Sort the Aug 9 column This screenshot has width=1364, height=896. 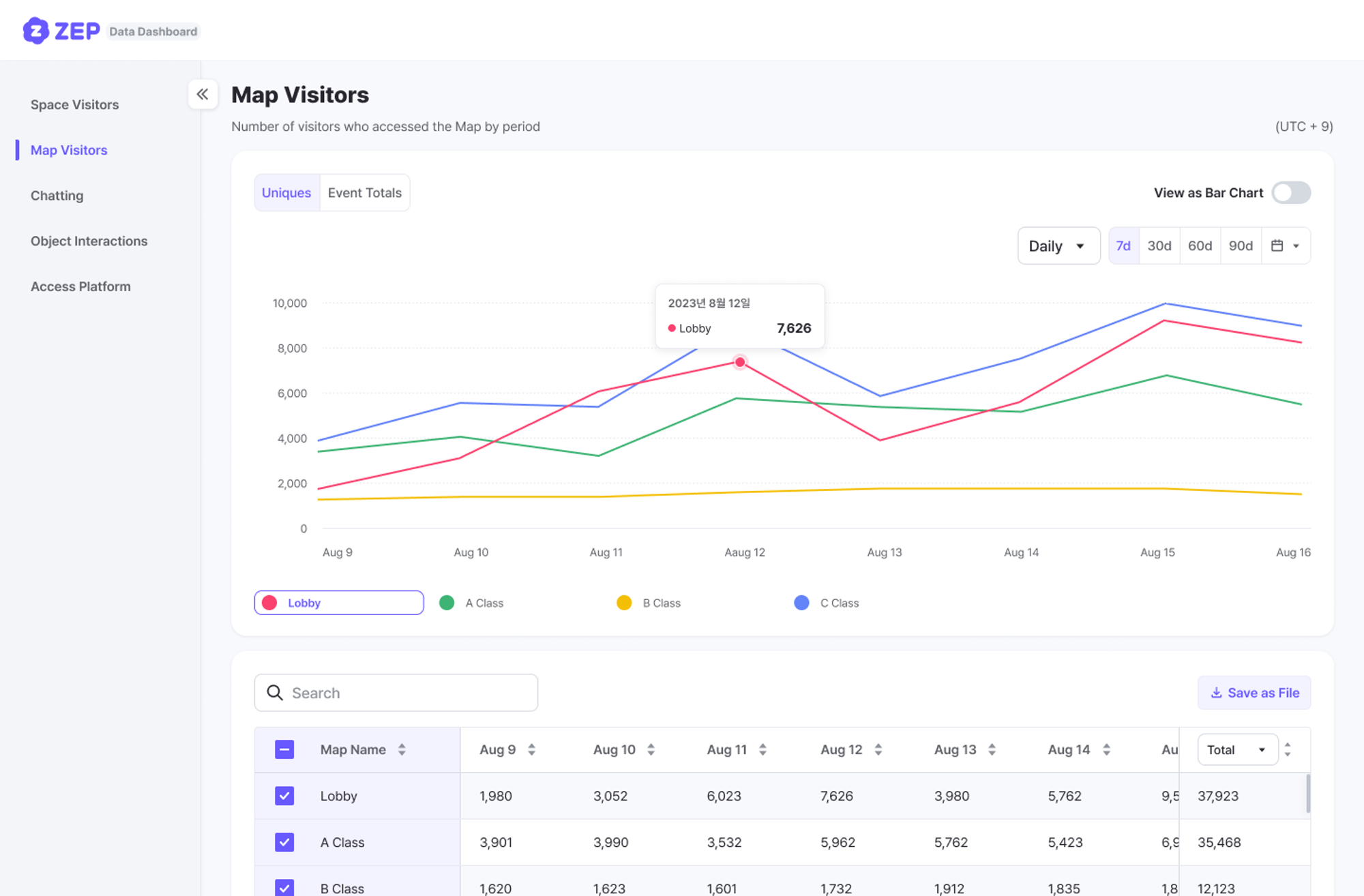coord(531,749)
